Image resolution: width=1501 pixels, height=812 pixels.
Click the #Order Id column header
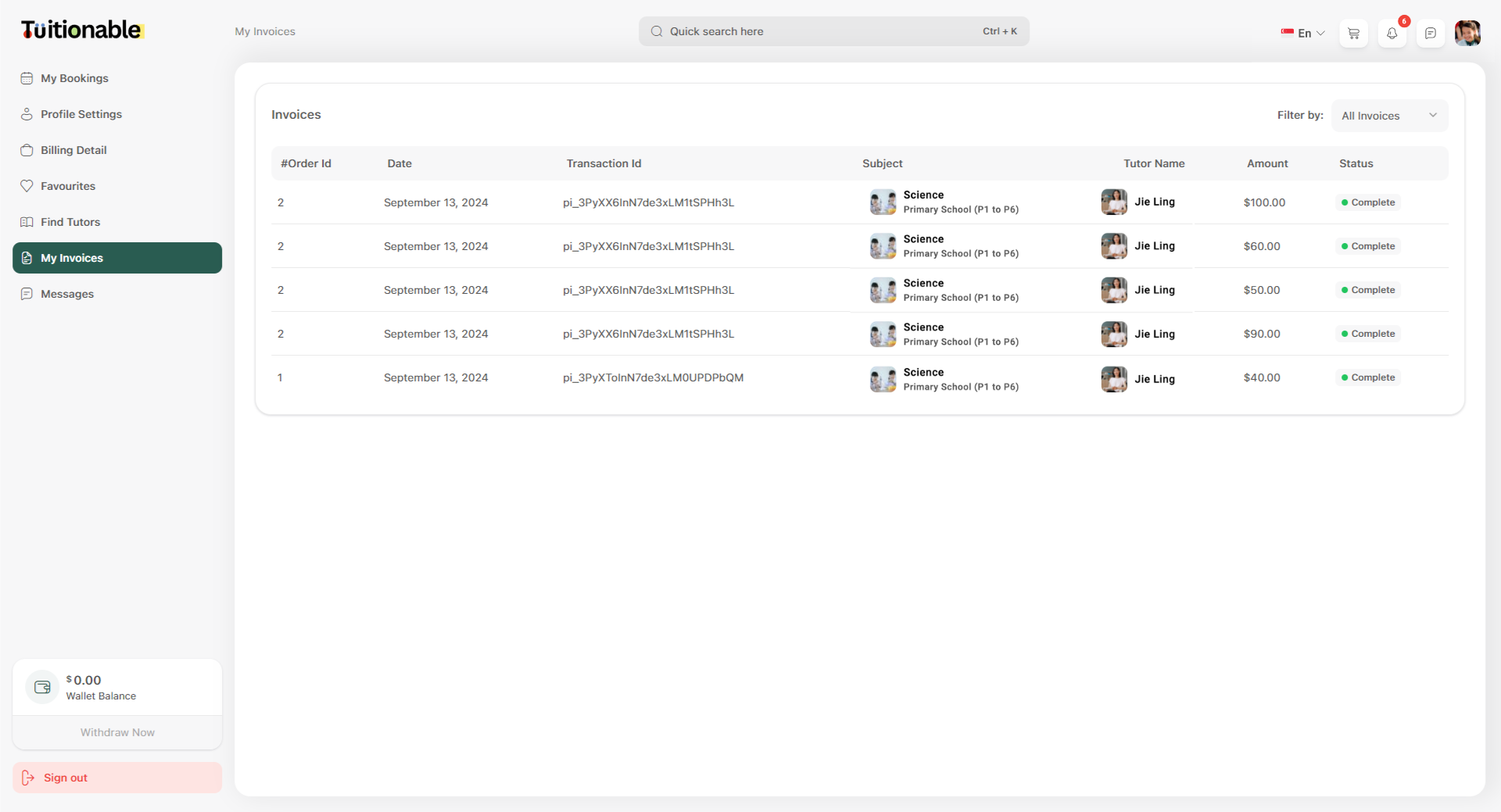(306, 163)
